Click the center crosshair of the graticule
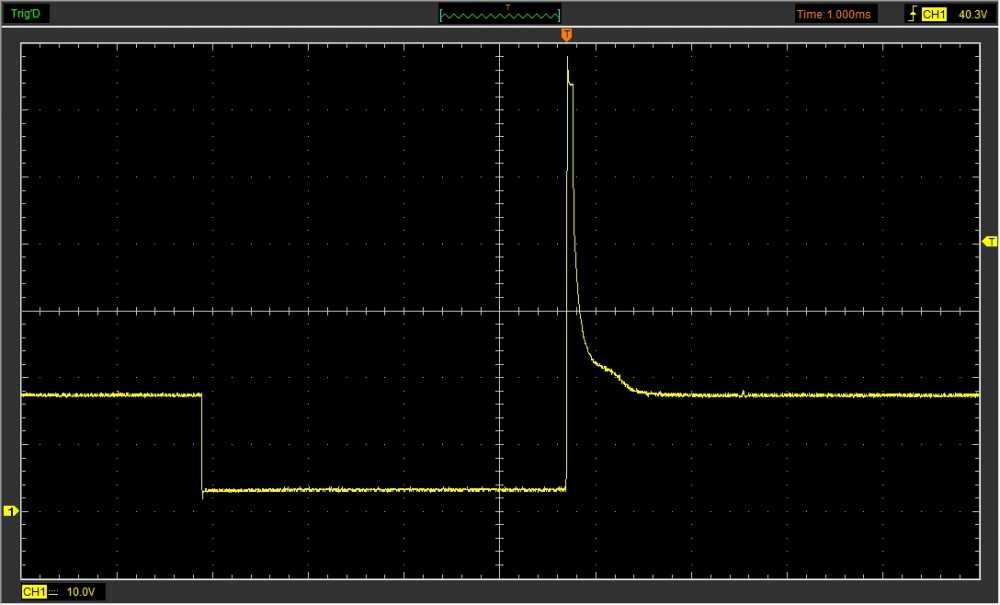Viewport: 1000px width, 605px height. [499, 311]
